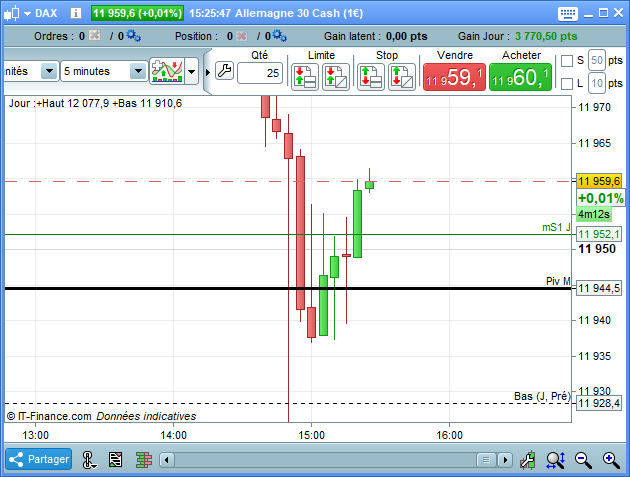Screen dimensions: 630x477
Task: Click the scrollbar left arrow
Action: [x=167, y=460]
